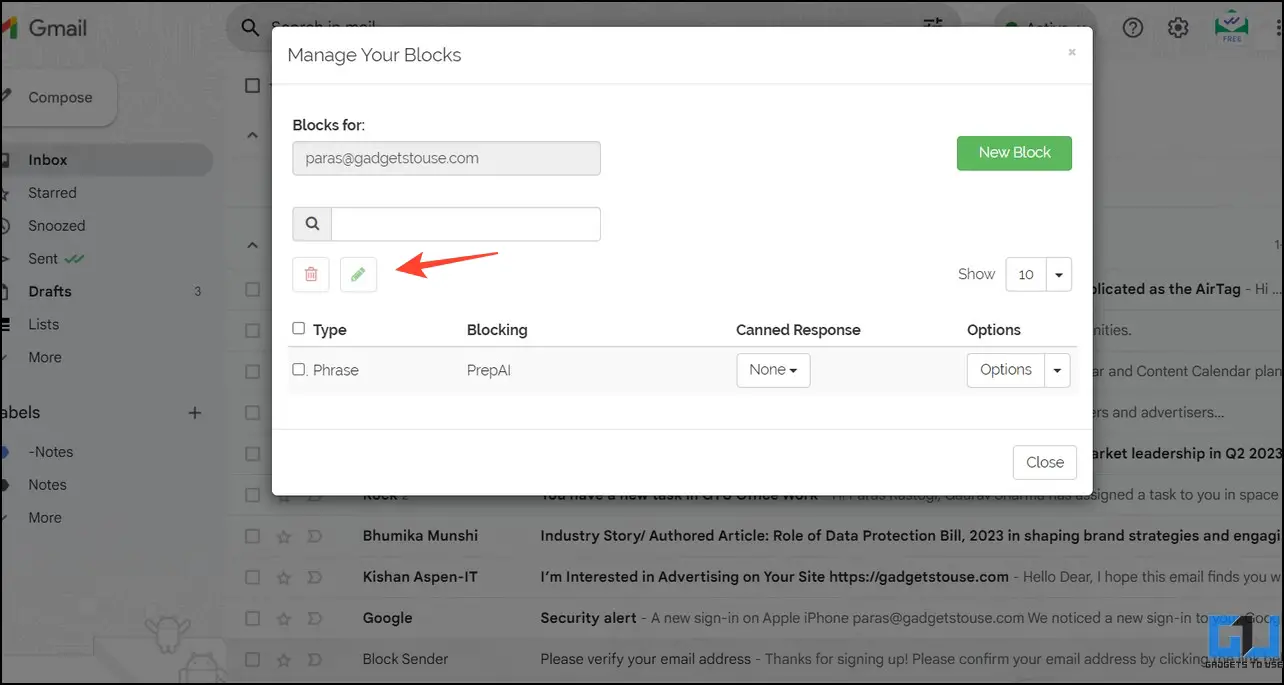
Task: Click the 'Security alert' subject text
Action: click(588, 618)
